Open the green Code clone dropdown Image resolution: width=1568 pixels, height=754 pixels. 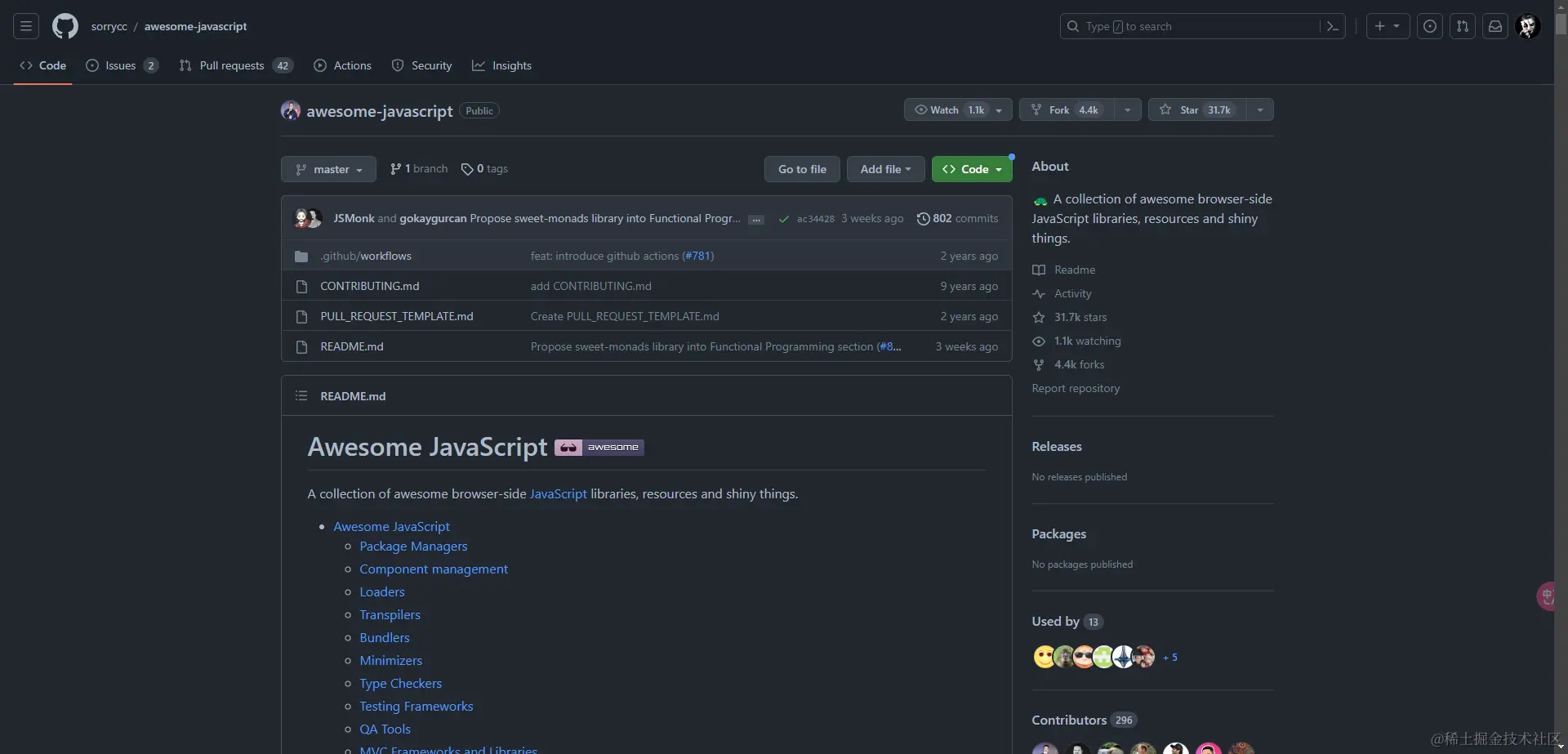click(972, 169)
